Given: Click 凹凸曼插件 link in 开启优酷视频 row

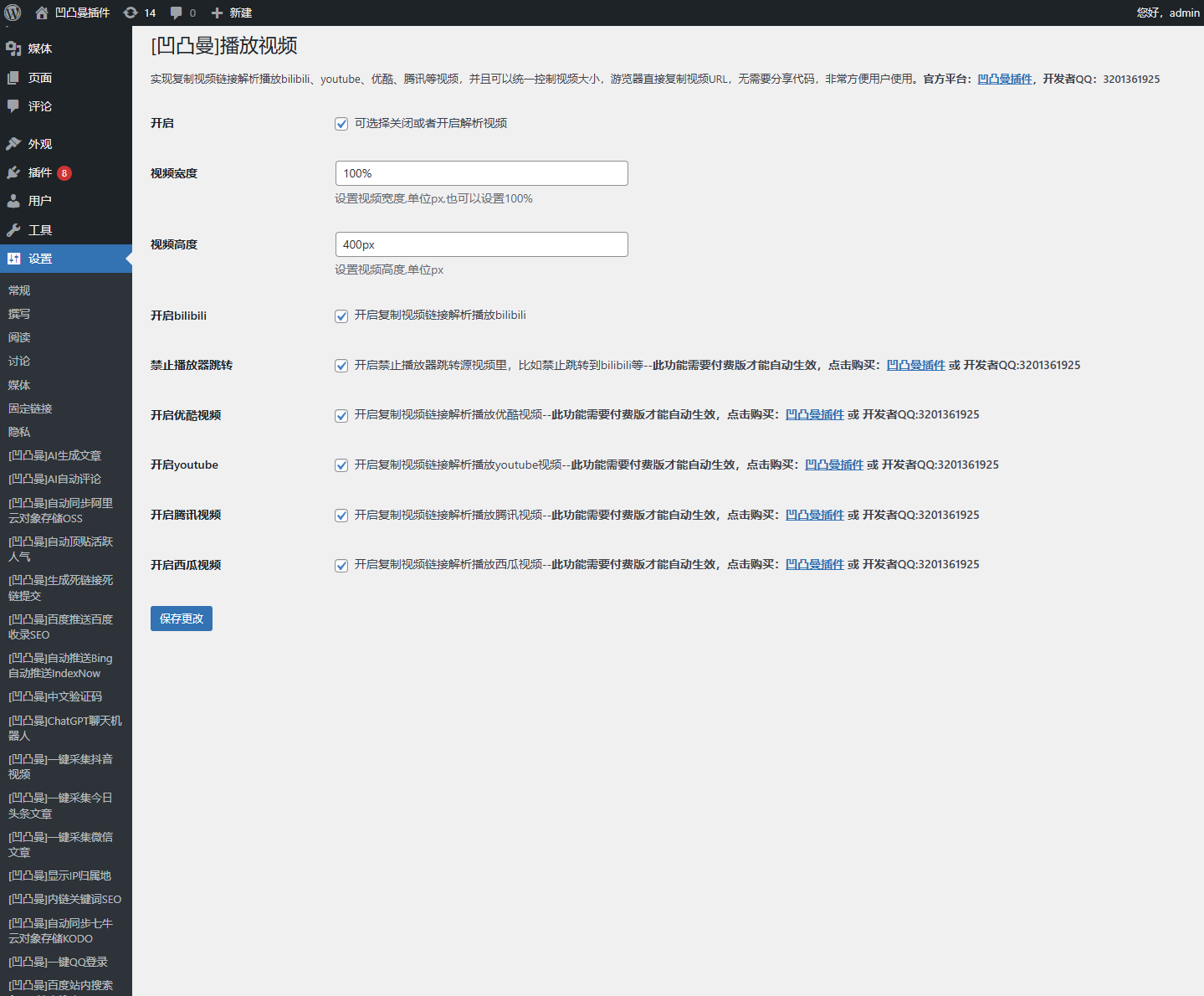Looking at the screenshot, I should 814,414.
